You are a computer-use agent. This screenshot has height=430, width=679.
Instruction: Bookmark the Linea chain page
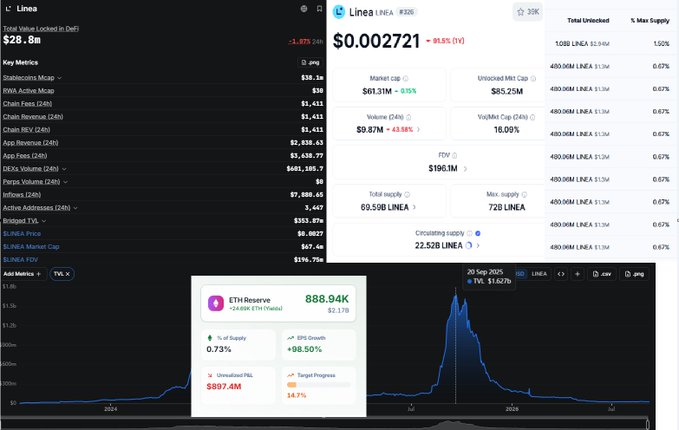click(319, 9)
